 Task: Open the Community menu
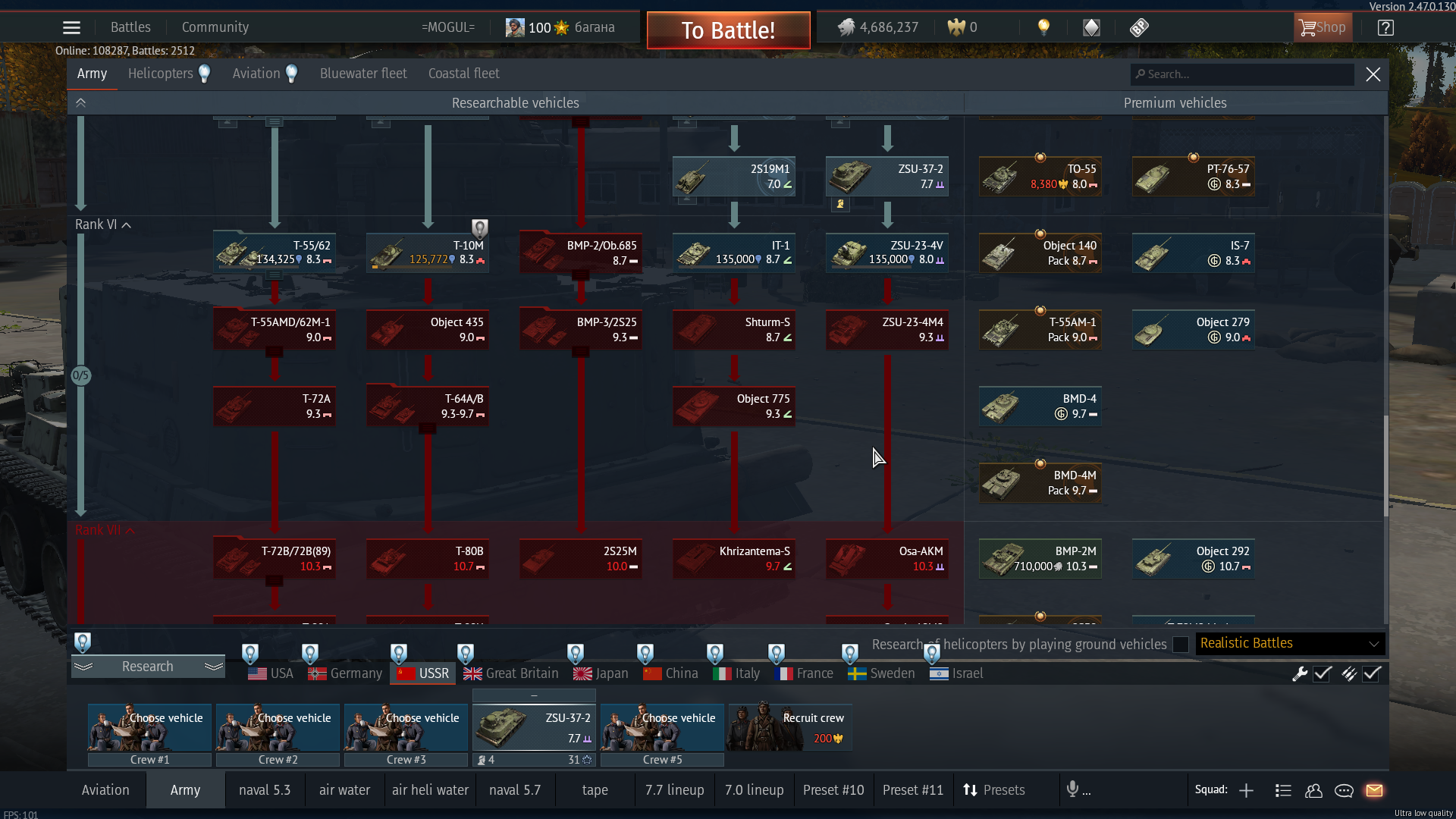(215, 27)
